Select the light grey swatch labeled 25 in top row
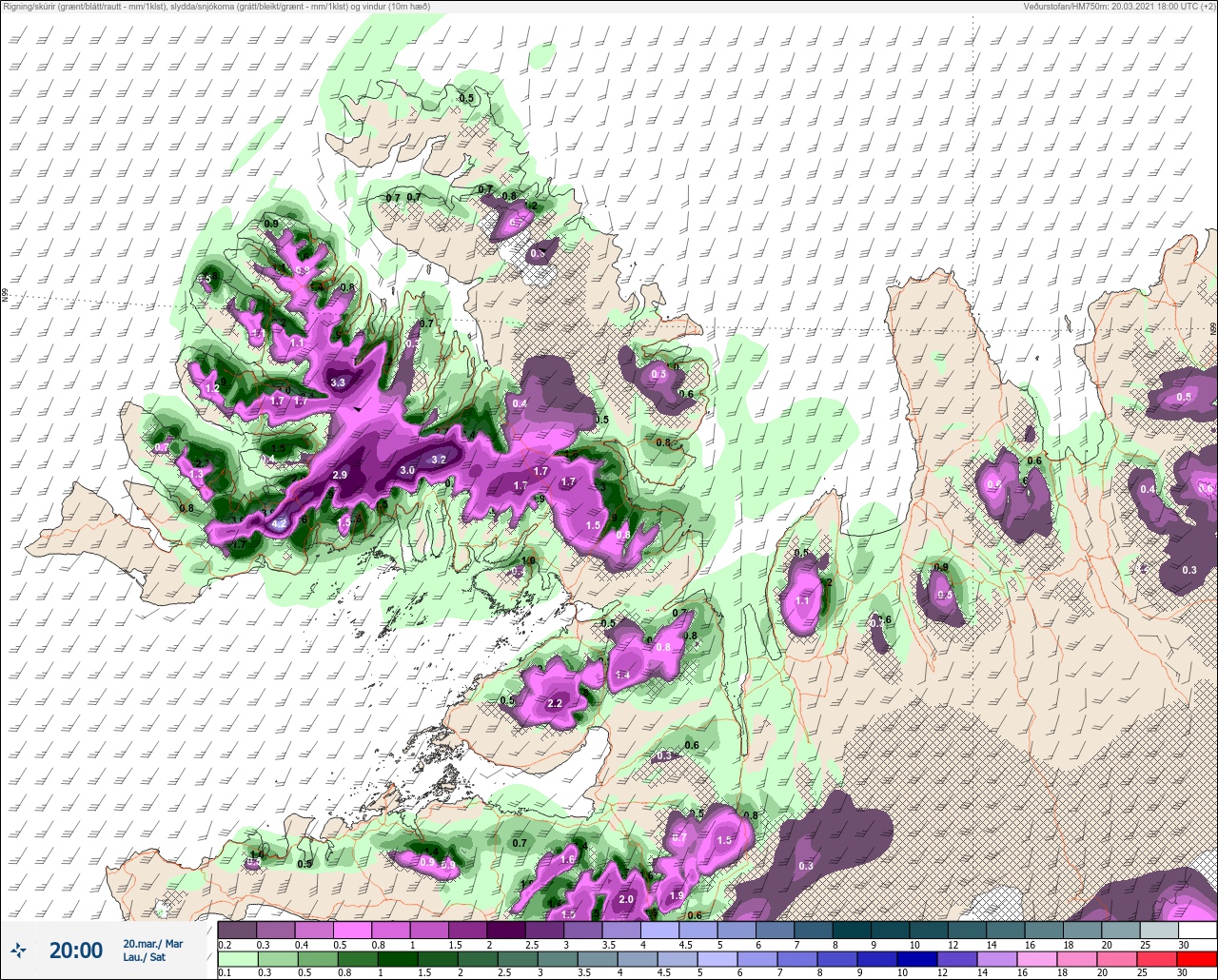The image size is (1218, 980). click(x=1158, y=930)
